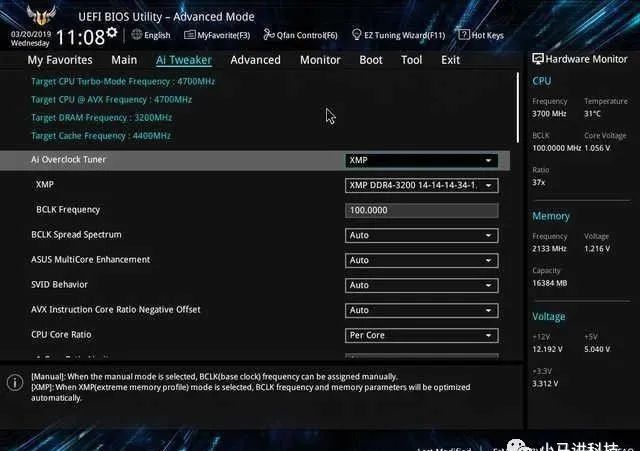
Task: Open the Hot Keys label
Action: coord(487,36)
